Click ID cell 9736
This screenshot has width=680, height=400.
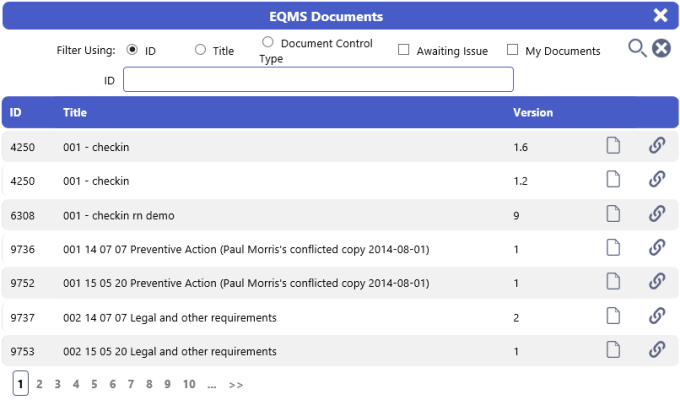coord(23,249)
